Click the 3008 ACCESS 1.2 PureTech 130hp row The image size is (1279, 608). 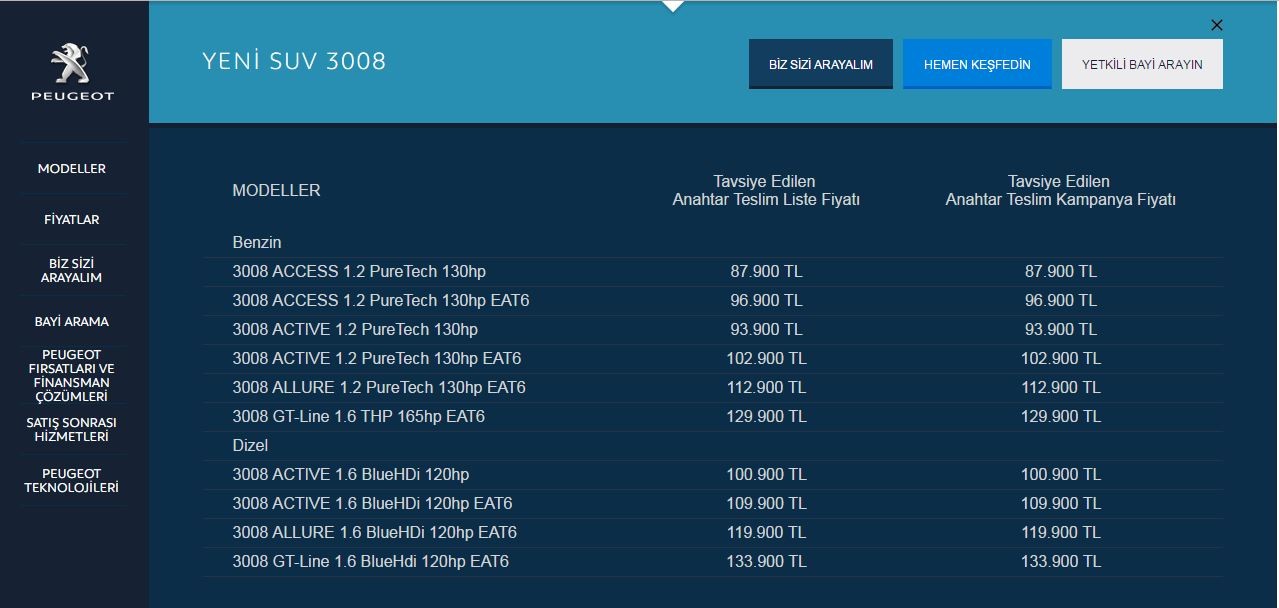pyautogui.click(x=359, y=272)
